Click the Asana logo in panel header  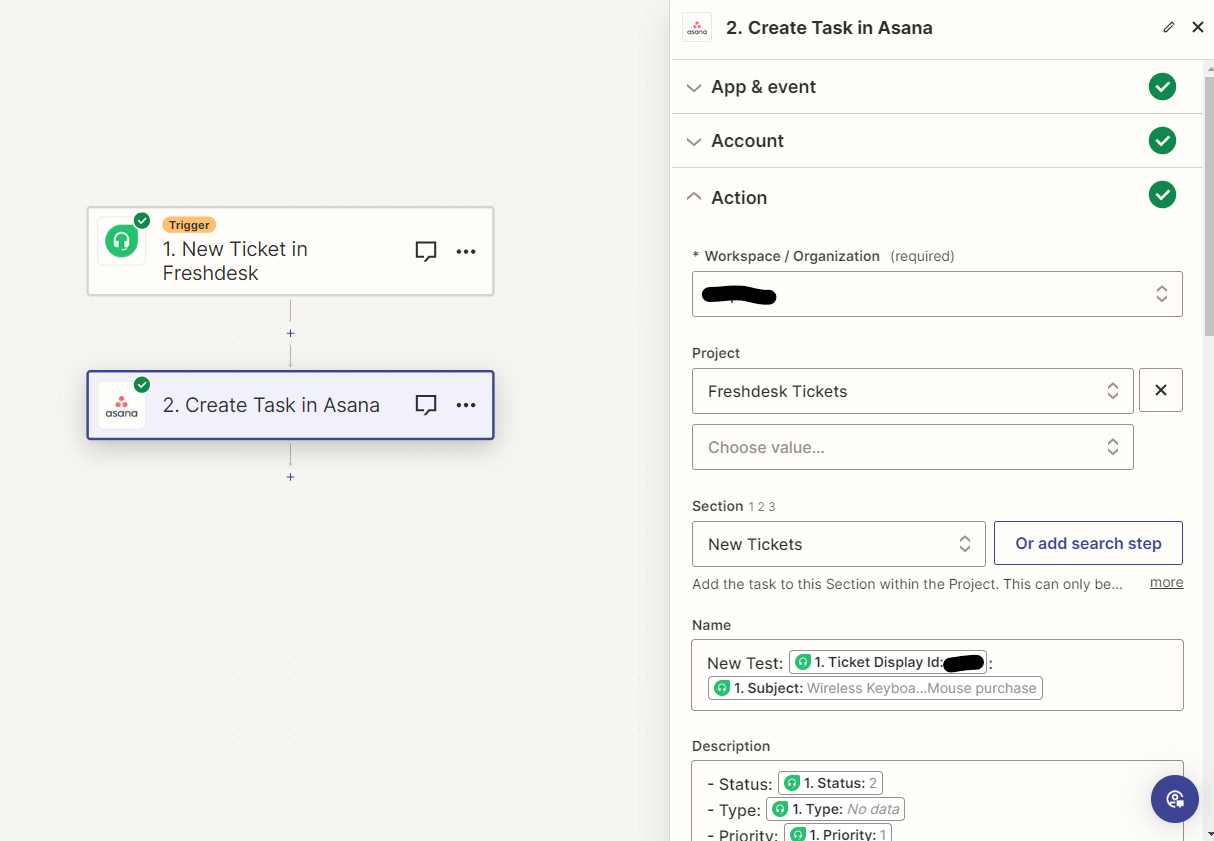point(697,27)
